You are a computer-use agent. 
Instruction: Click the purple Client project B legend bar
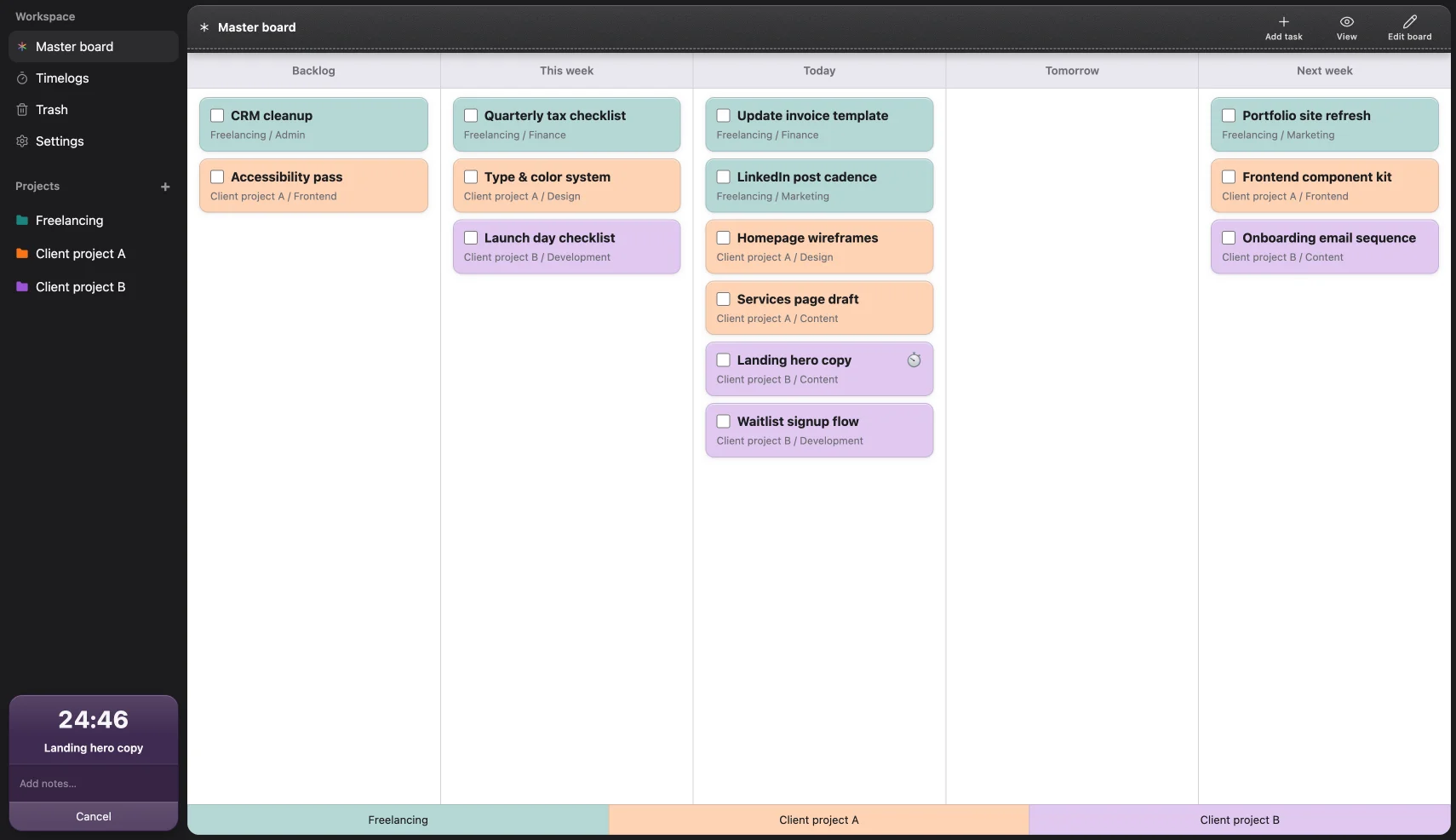pyautogui.click(x=1240, y=820)
